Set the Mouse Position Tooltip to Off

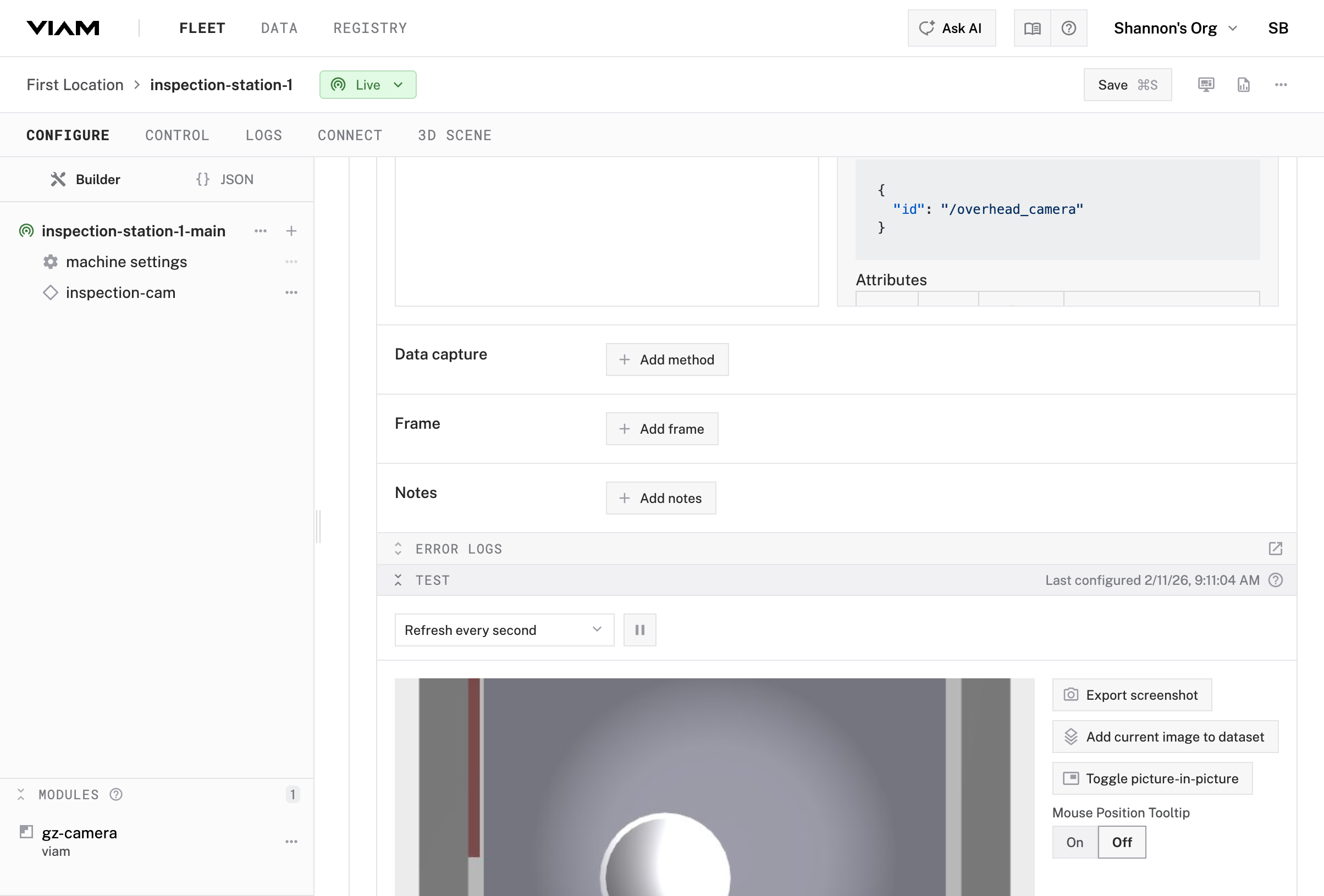tap(1121, 842)
